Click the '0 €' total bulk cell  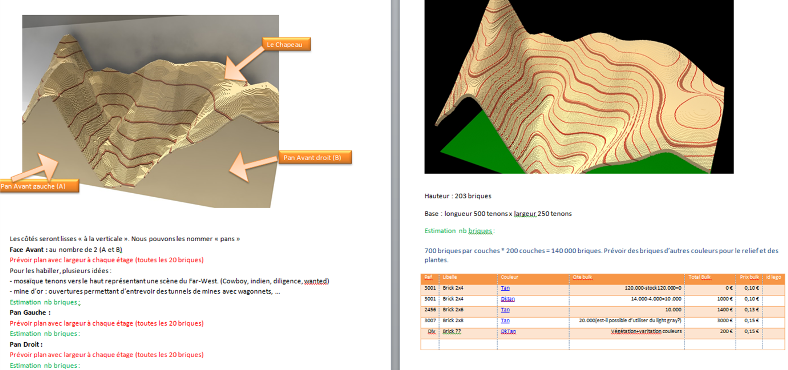click(x=710, y=289)
